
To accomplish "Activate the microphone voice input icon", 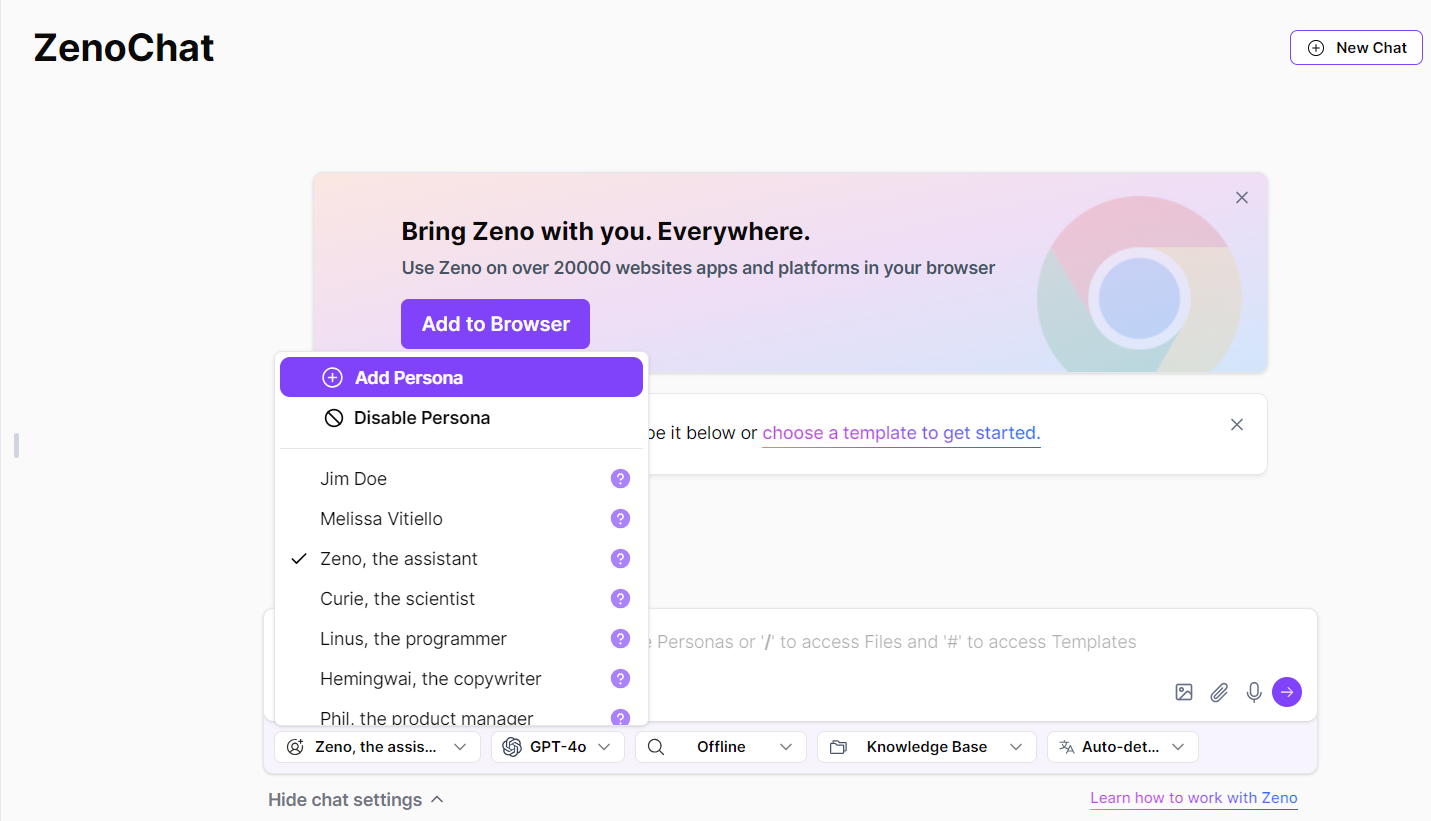I will tap(1254, 692).
